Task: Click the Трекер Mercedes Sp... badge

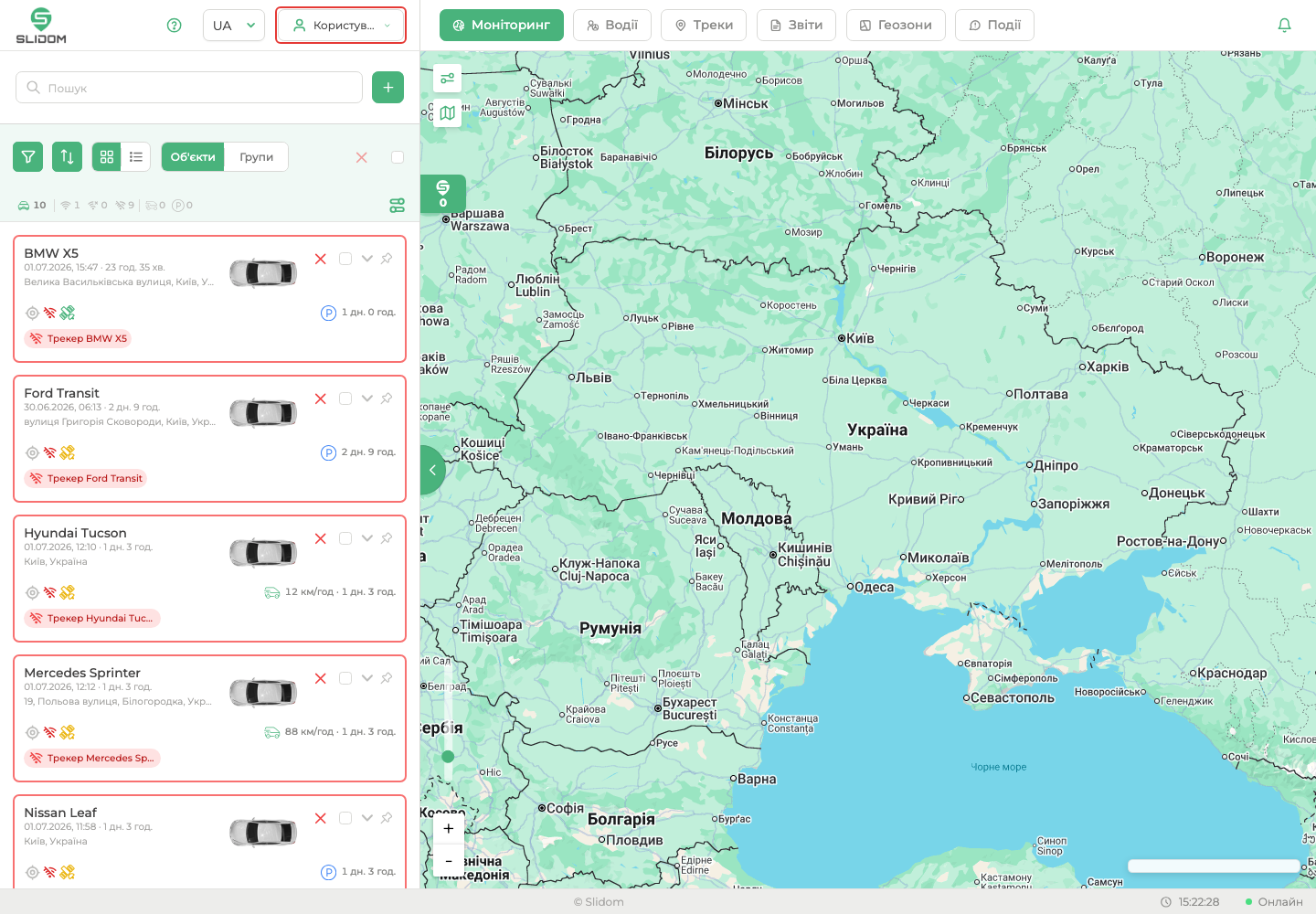Action: (92, 758)
